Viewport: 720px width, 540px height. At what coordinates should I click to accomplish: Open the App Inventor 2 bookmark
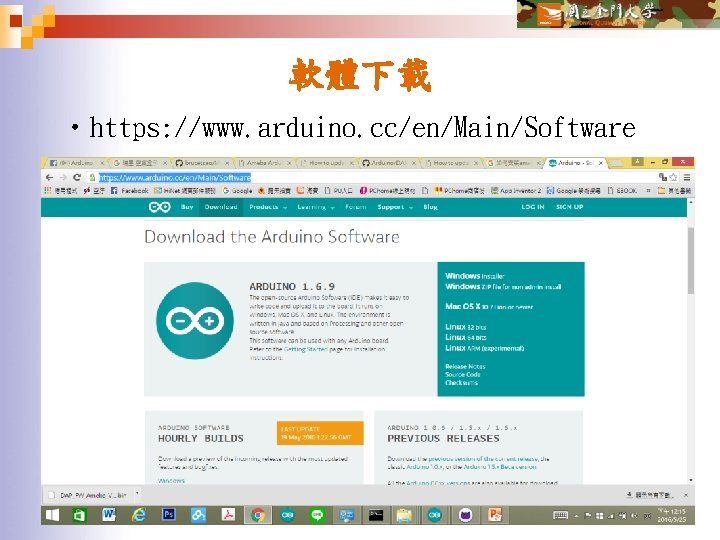(516, 191)
